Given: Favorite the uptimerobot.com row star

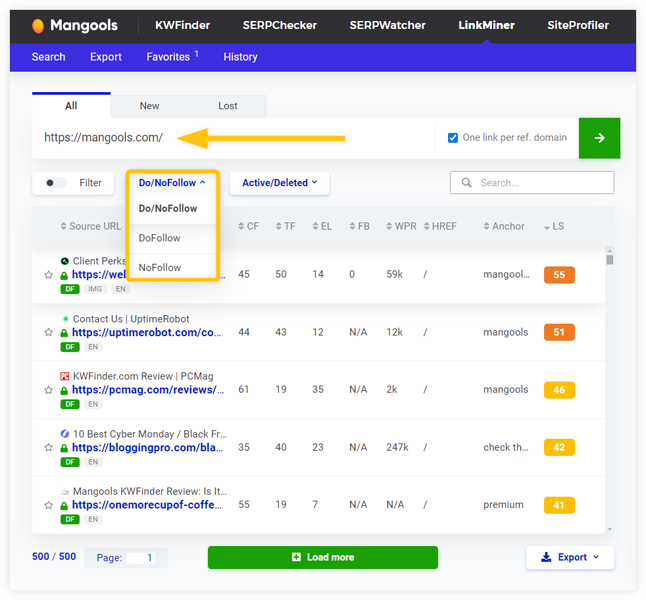Looking at the screenshot, I should click(x=49, y=332).
